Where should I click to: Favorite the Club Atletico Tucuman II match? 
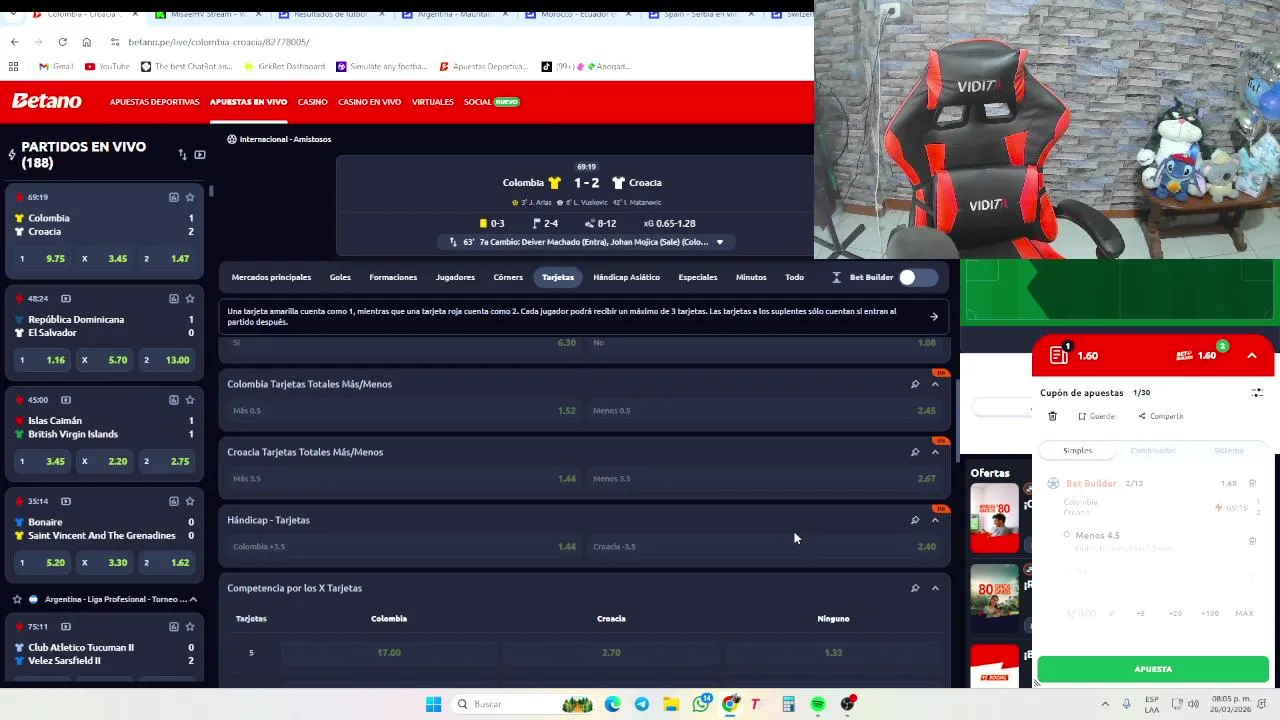(190, 626)
